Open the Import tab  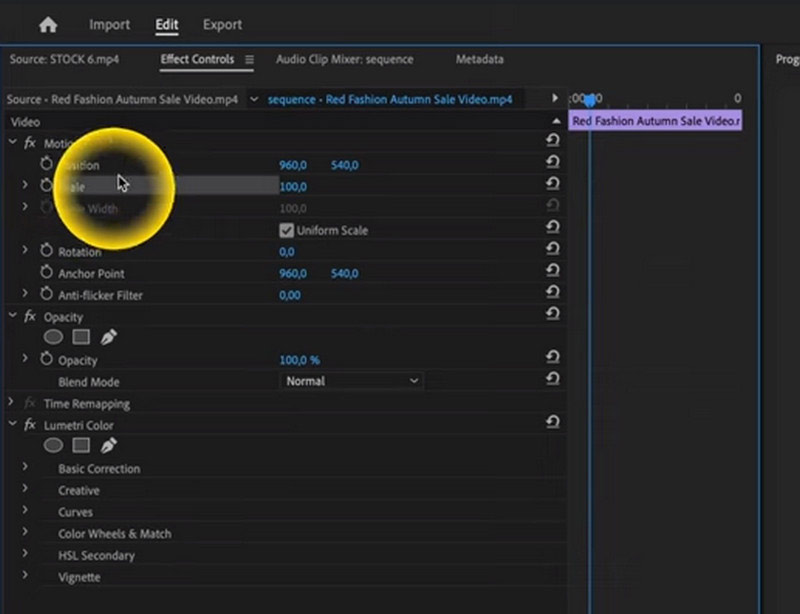point(109,24)
